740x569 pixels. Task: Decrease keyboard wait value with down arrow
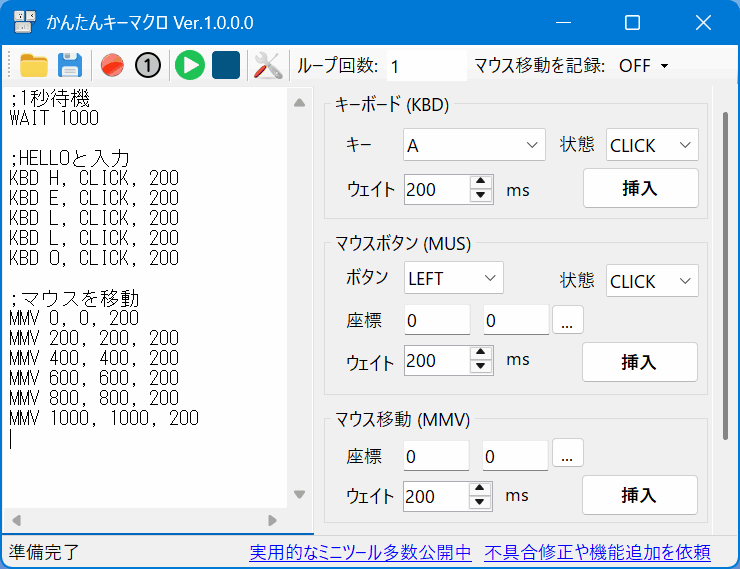click(481, 196)
